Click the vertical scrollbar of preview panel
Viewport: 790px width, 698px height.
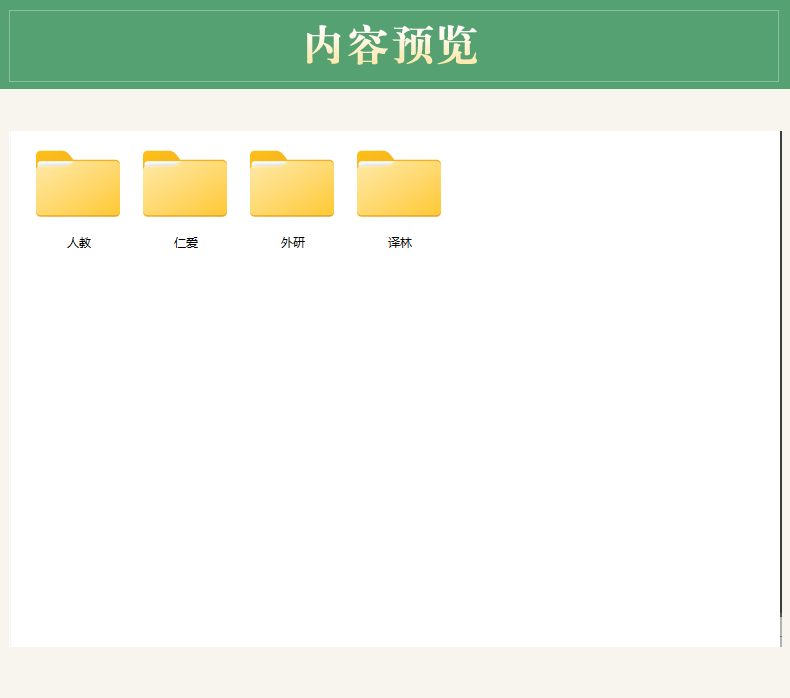[x=781, y=389]
